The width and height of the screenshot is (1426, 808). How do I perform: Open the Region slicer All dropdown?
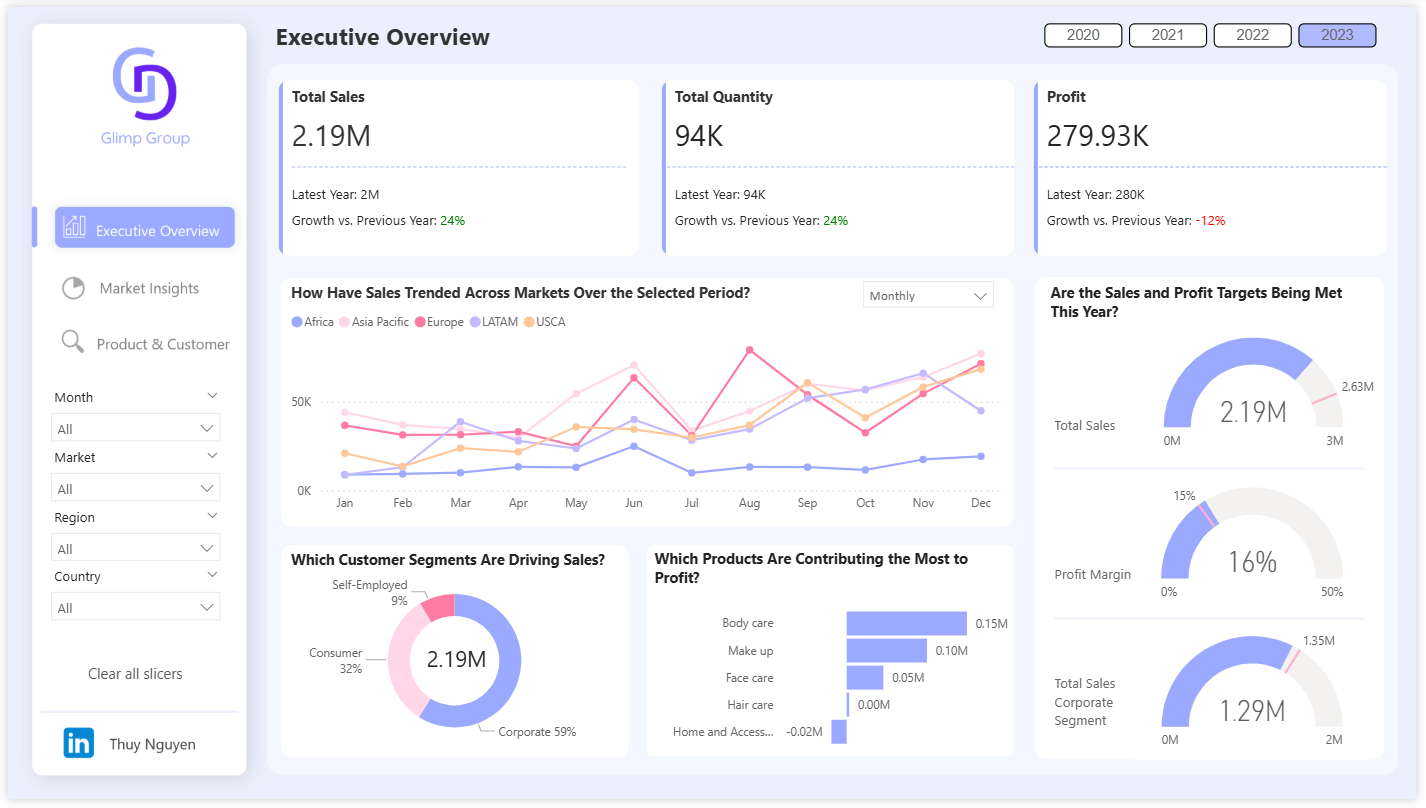[135, 548]
